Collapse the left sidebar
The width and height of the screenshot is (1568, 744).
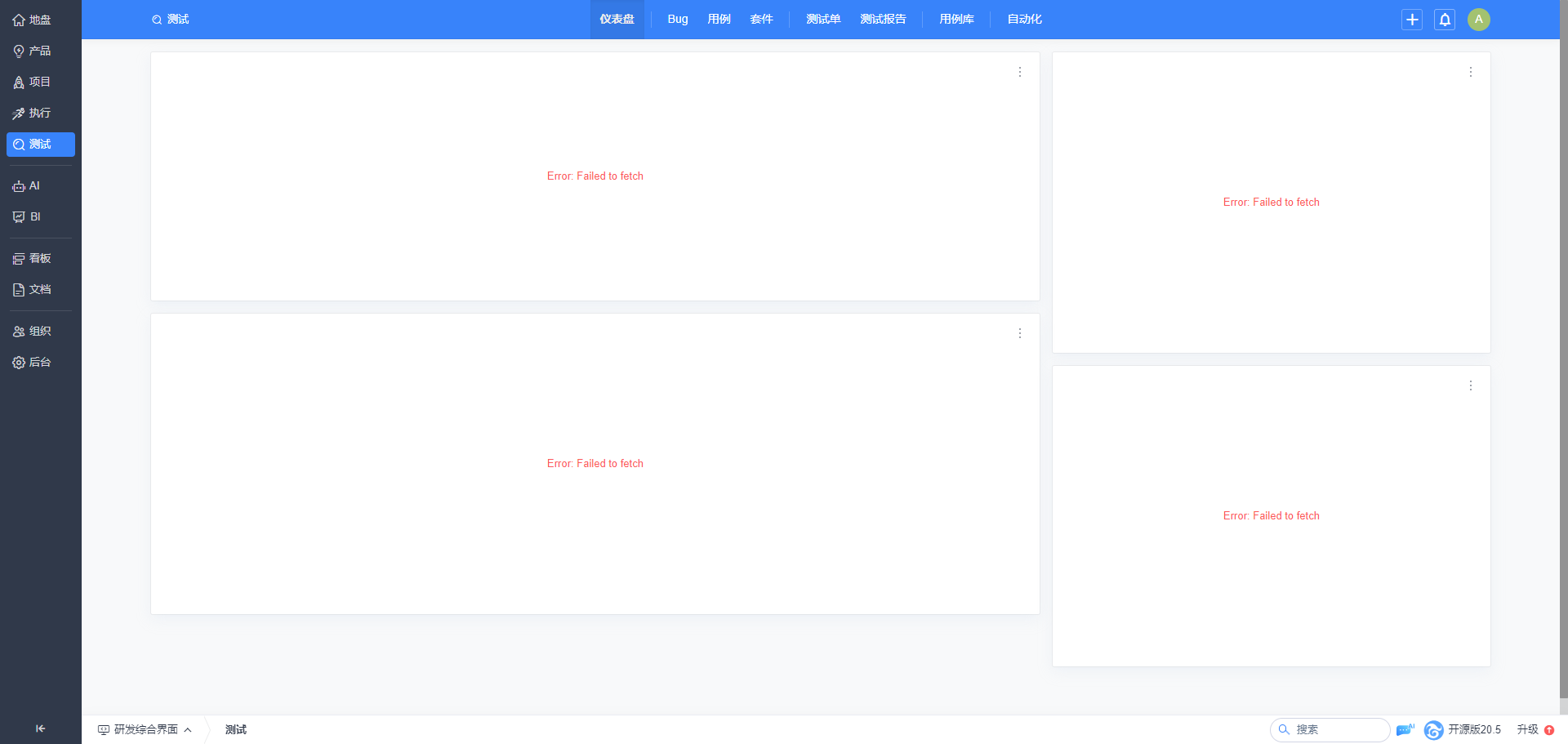[x=40, y=728]
